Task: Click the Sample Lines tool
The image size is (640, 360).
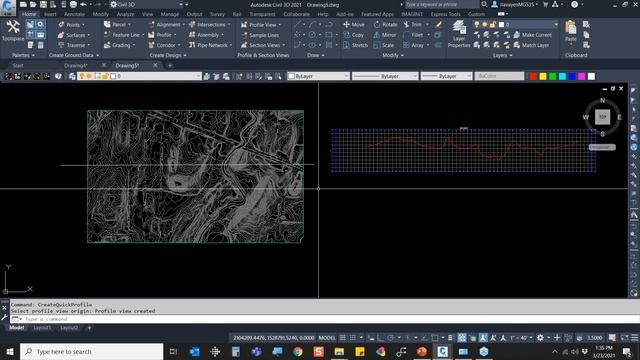Action: click(x=260, y=35)
